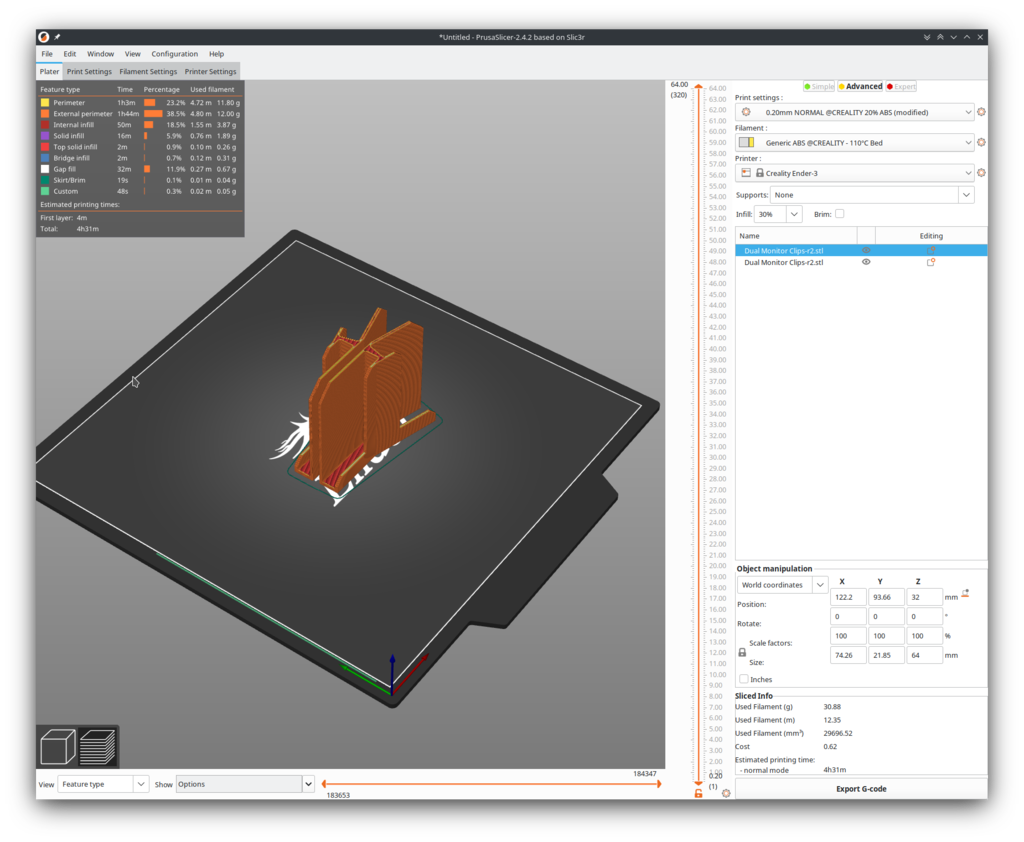
Task: Click the Export G-code button
Action: (861, 788)
